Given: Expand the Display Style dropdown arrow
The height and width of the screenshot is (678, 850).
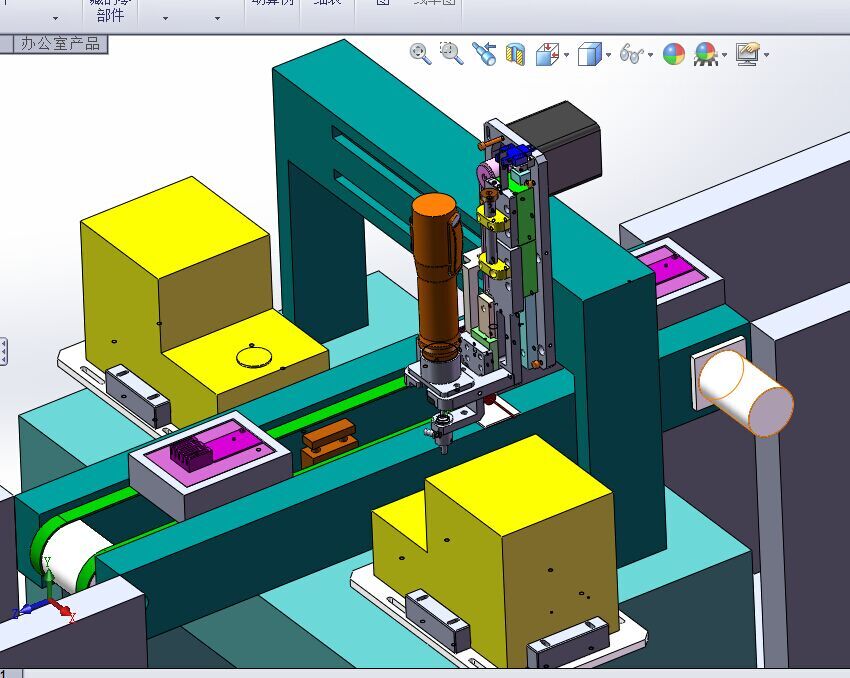Looking at the screenshot, I should [608, 55].
